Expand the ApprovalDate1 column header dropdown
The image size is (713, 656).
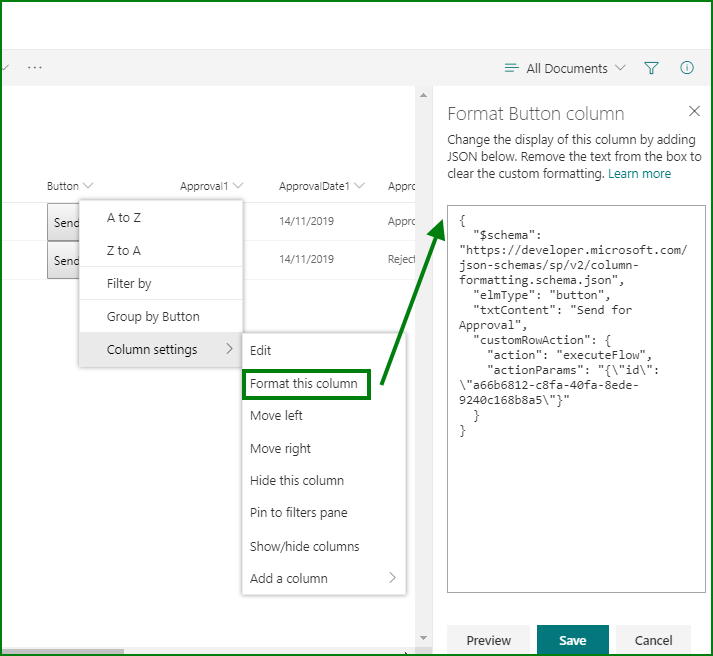point(359,185)
